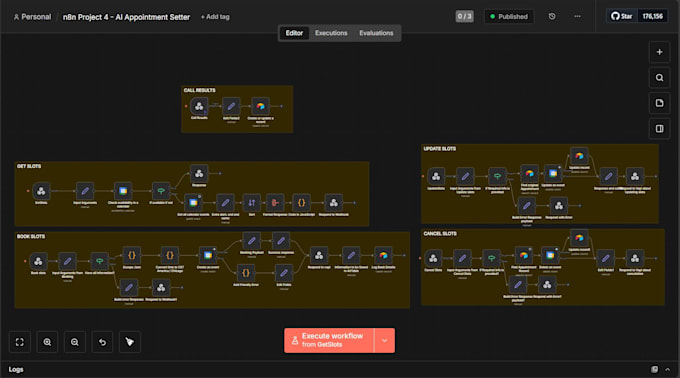The image size is (680, 378).
Task: Select Create an event Google Calendar node
Action: (208, 255)
